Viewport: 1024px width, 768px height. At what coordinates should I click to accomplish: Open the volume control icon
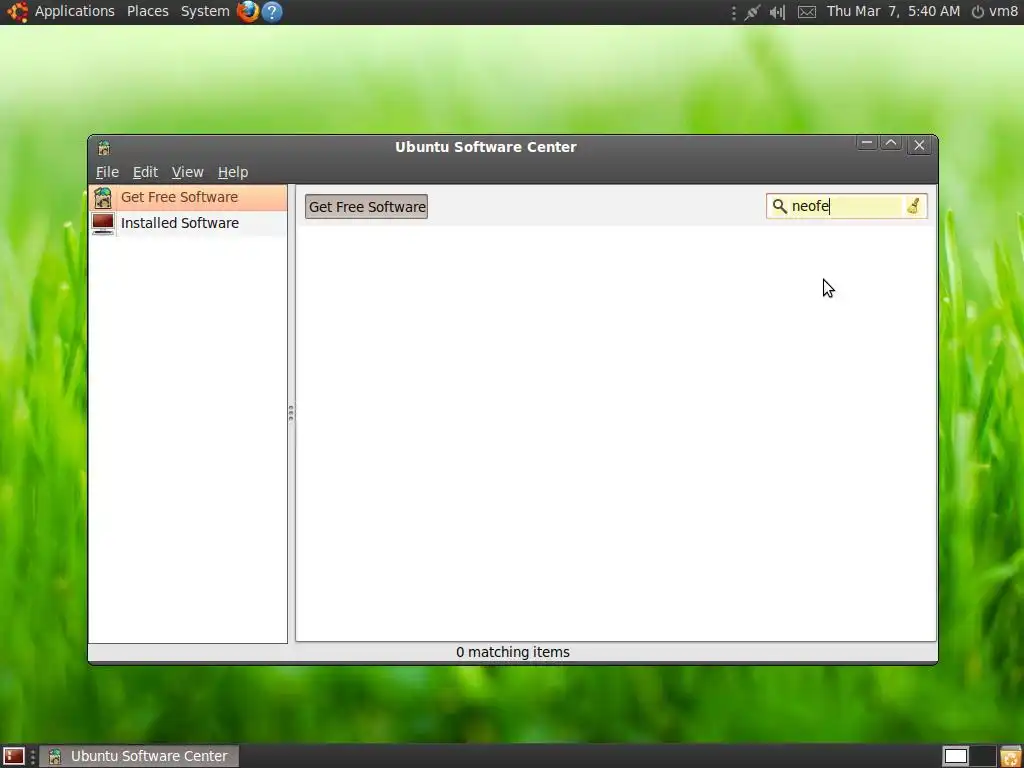click(x=777, y=12)
